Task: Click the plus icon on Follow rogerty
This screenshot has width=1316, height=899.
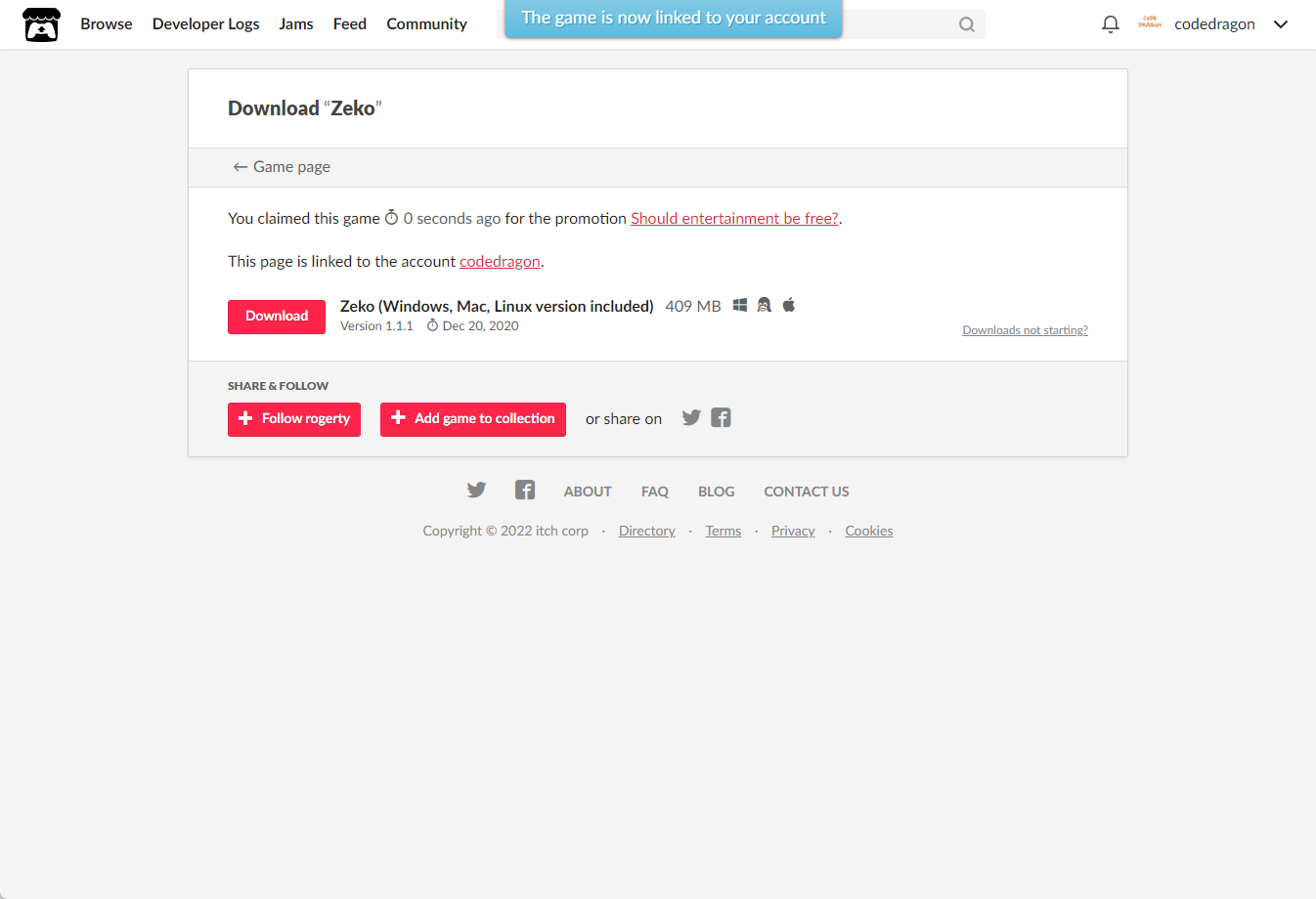Action: [245, 418]
